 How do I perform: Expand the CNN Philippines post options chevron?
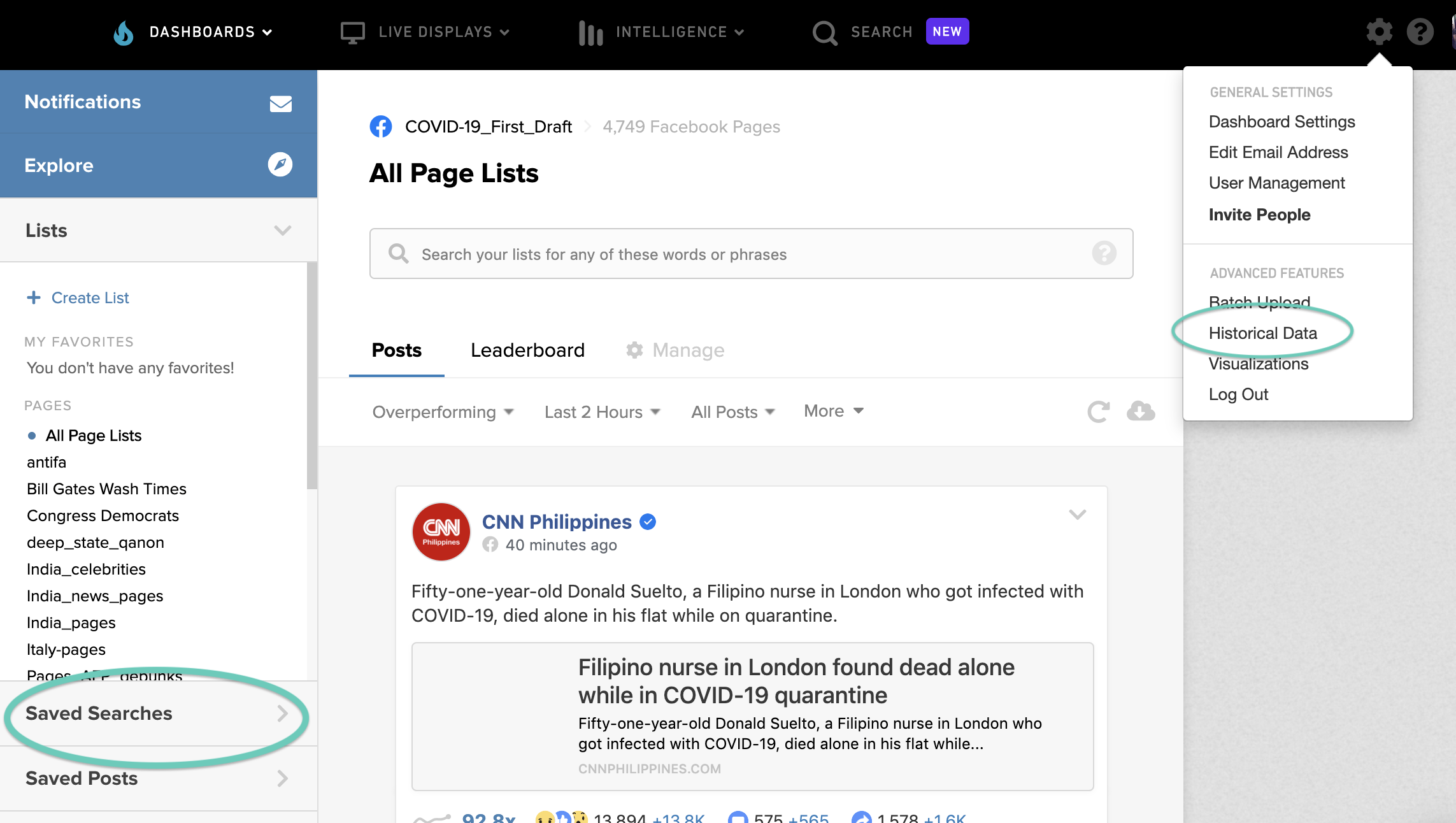coord(1077,515)
